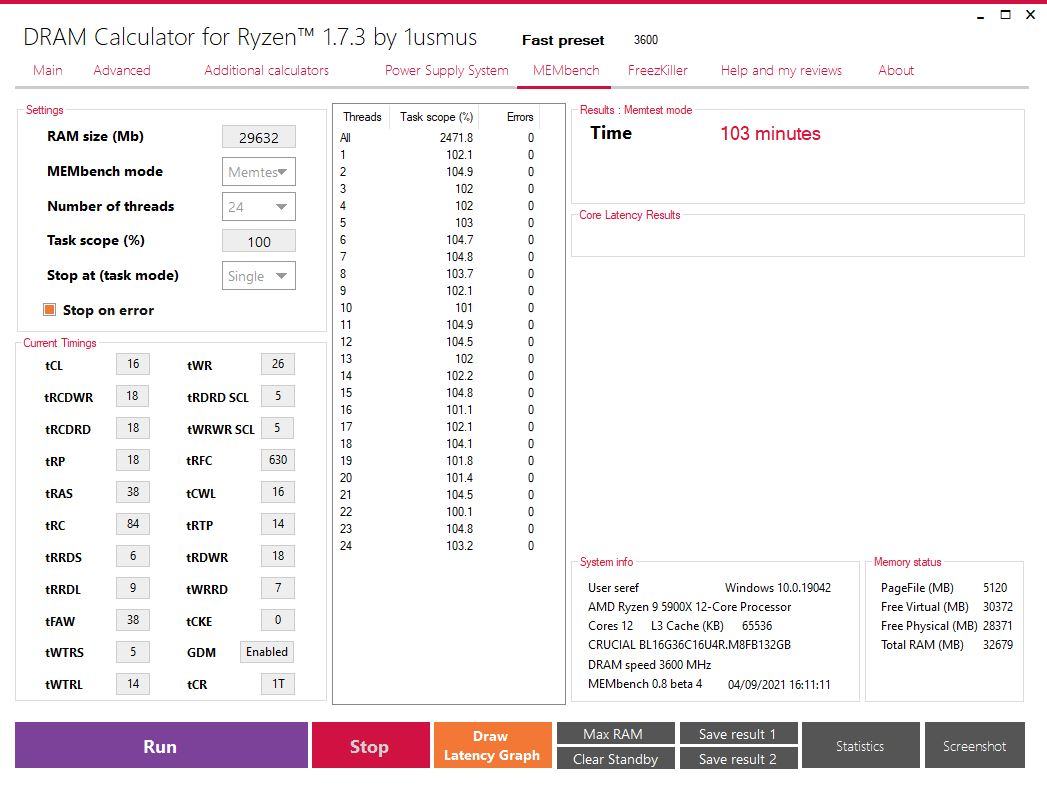The height and width of the screenshot is (790, 1047).
Task: Select thread 24 row showing 103.2
Action: pos(437,546)
